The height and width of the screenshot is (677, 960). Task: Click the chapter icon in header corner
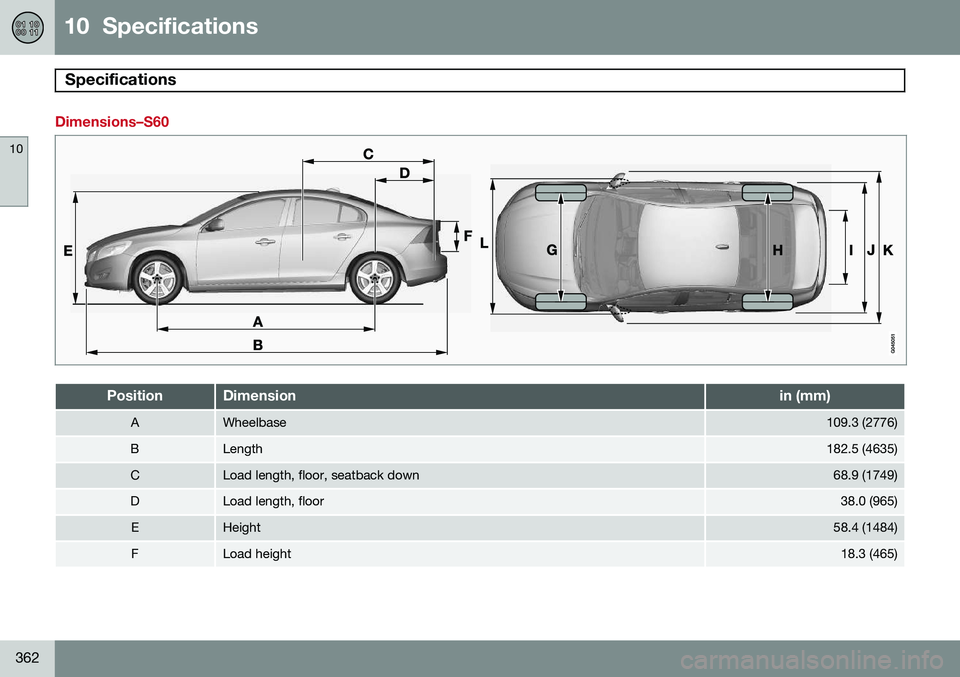[28, 28]
